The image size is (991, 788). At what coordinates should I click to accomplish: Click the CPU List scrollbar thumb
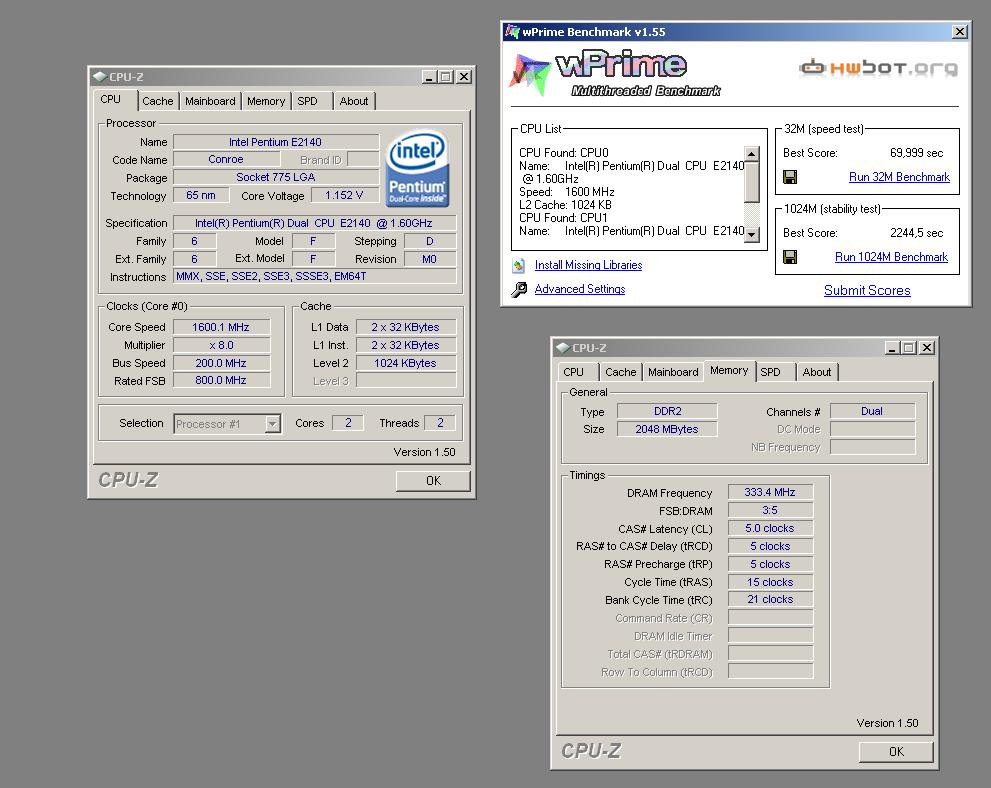(x=751, y=182)
